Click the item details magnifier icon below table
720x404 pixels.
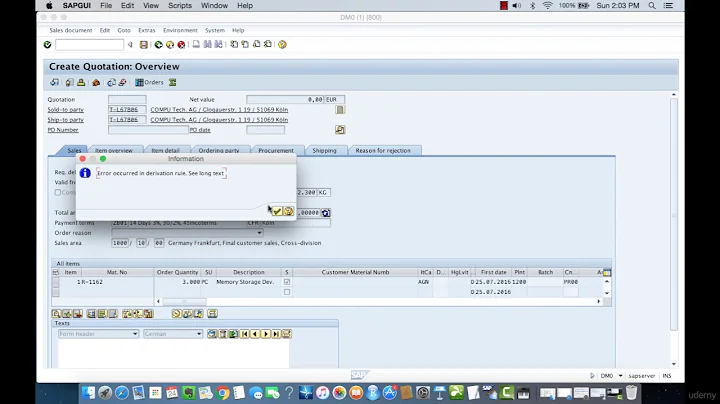click(x=56, y=314)
